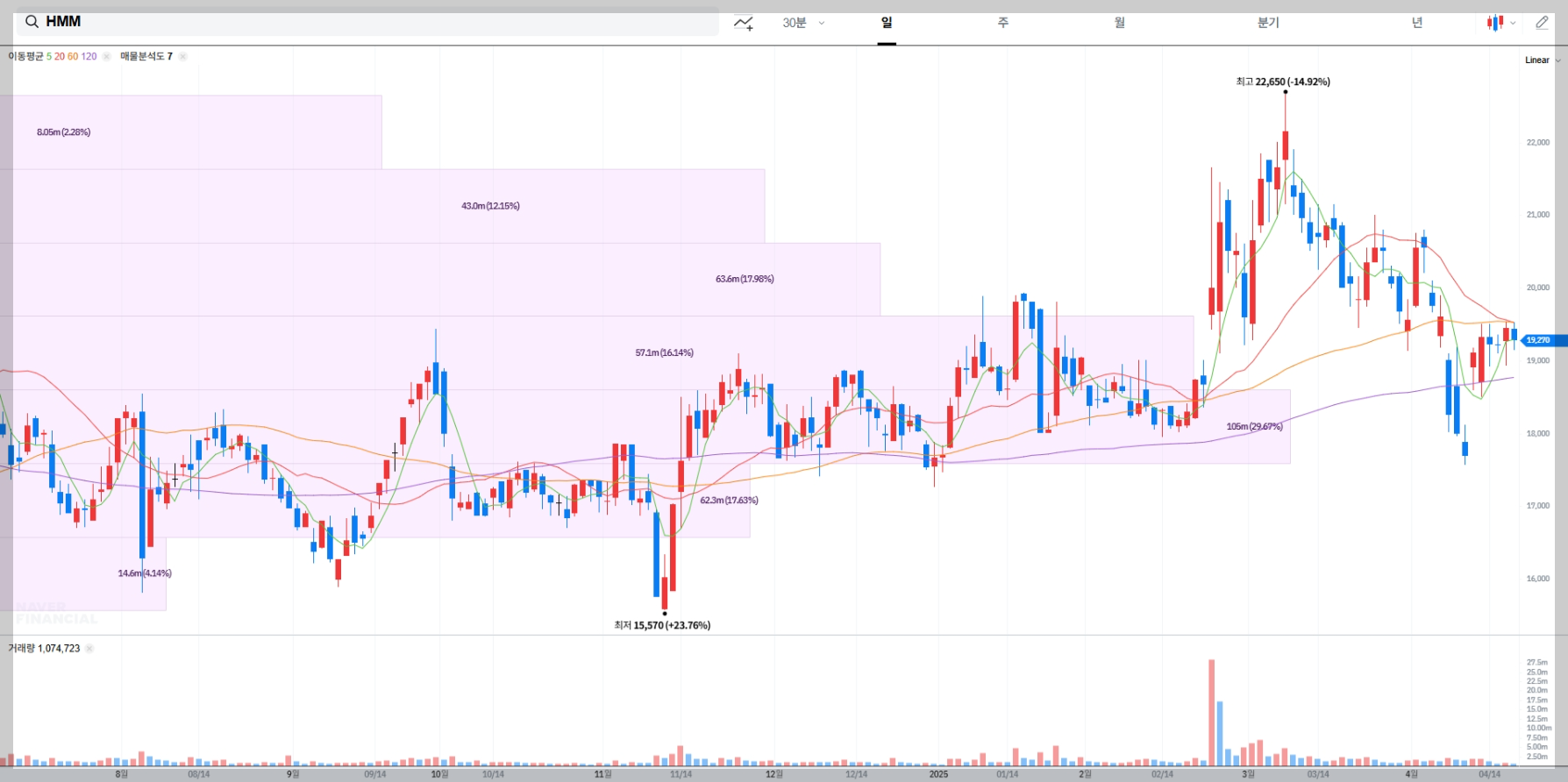Click the 22,000 price axis label

[x=1537, y=142]
